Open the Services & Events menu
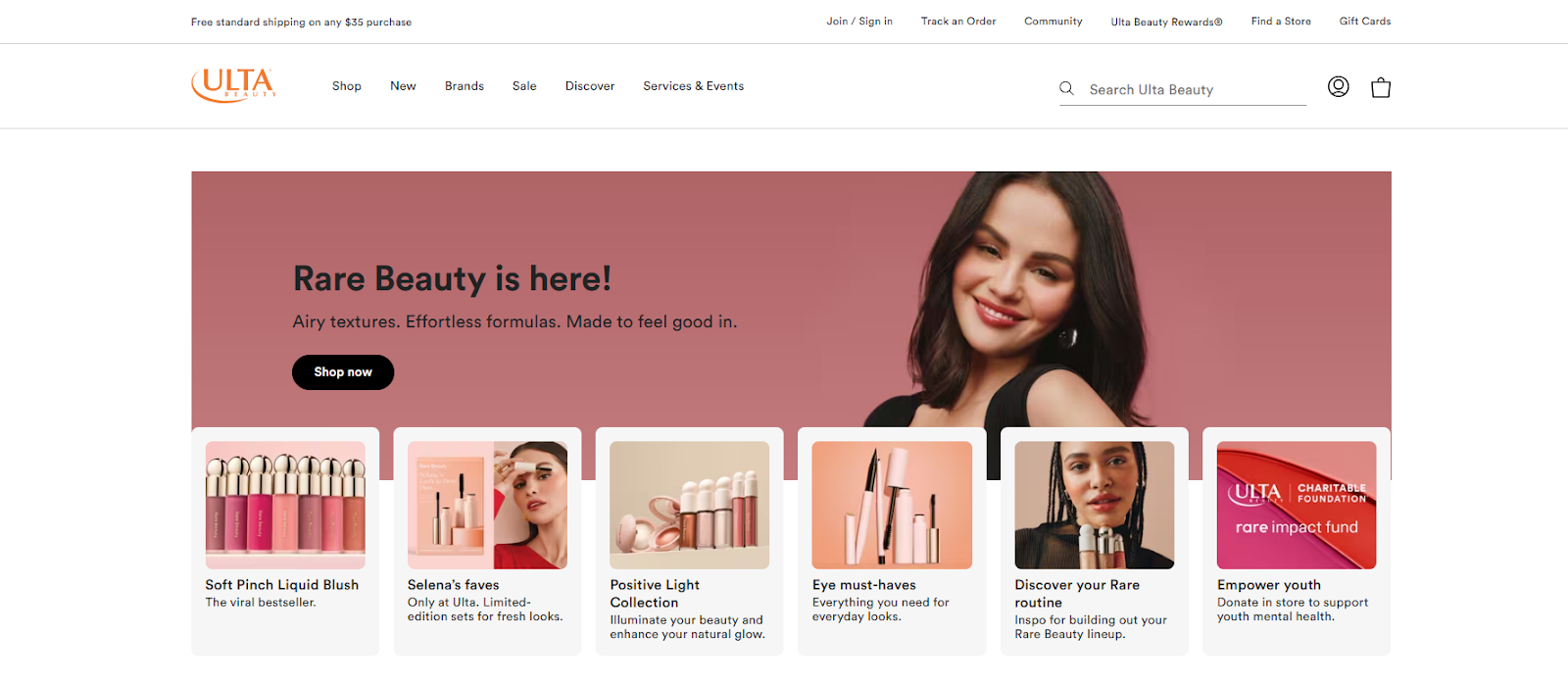The width and height of the screenshot is (1568, 684). [x=694, y=86]
